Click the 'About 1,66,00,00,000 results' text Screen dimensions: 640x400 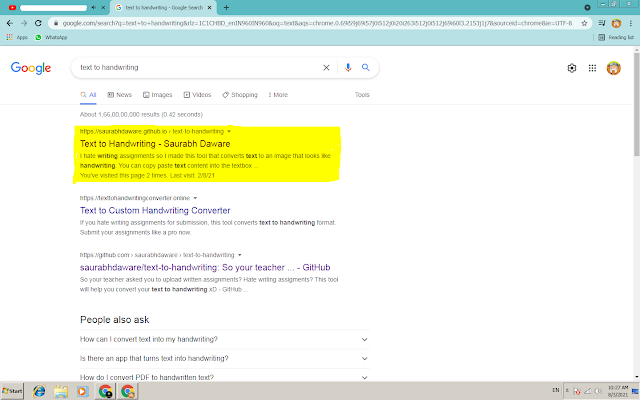click(x=141, y=114)
